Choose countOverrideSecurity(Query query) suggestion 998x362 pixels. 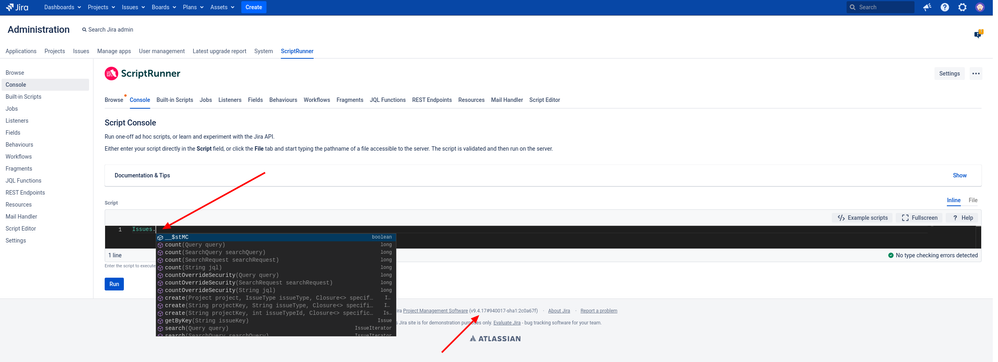pos(276,275)
